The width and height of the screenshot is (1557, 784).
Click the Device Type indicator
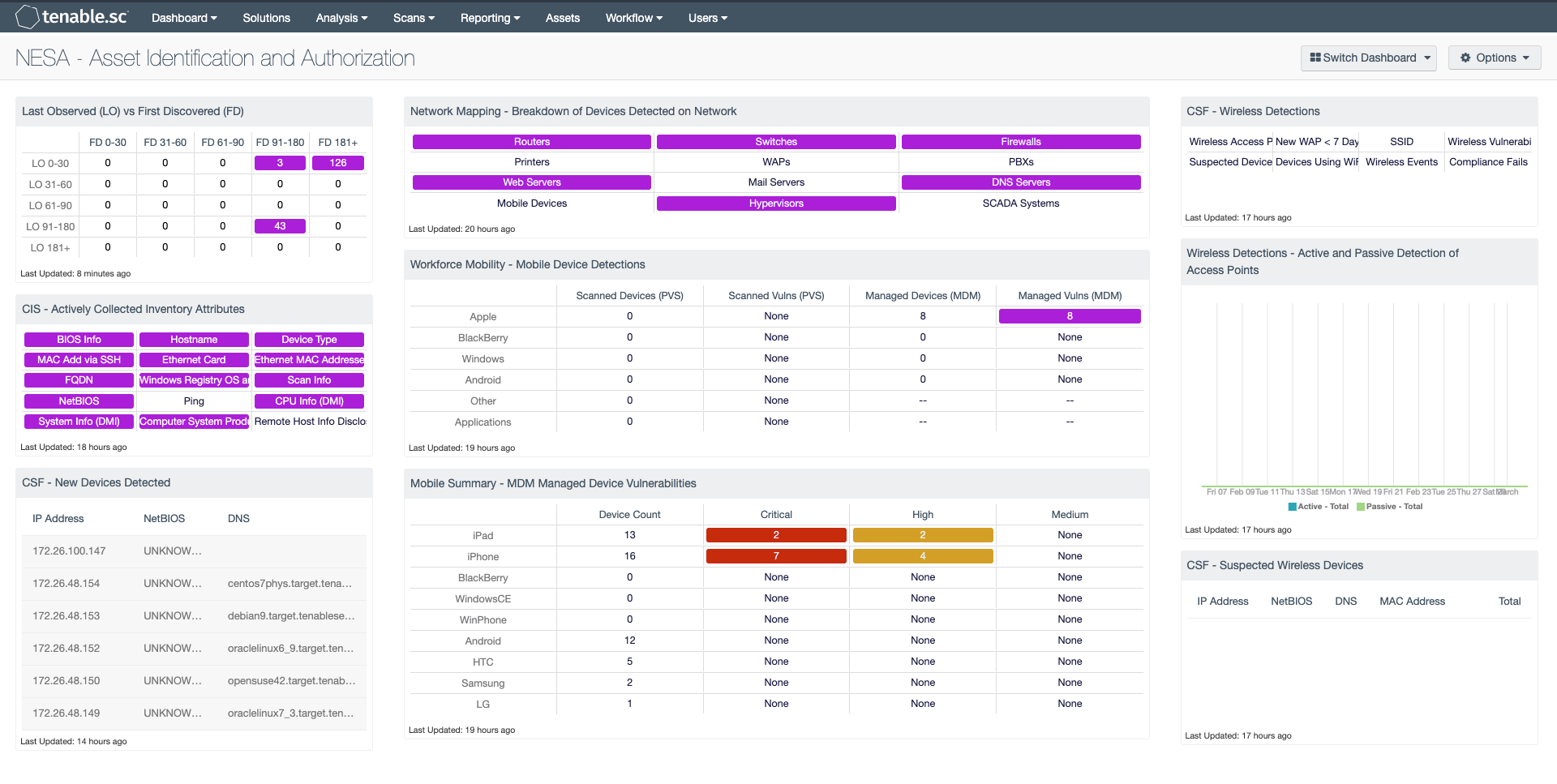(x=309, y=340)
